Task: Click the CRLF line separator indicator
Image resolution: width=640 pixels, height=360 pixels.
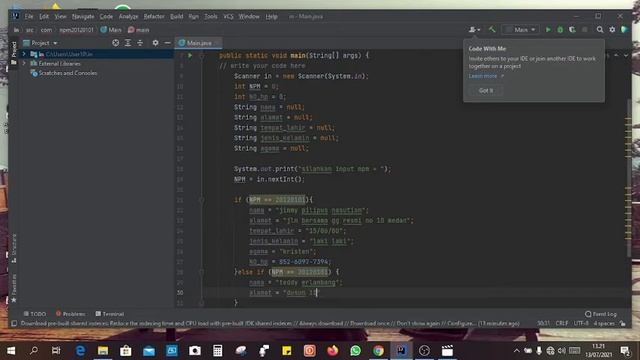Action: (562, 323)
